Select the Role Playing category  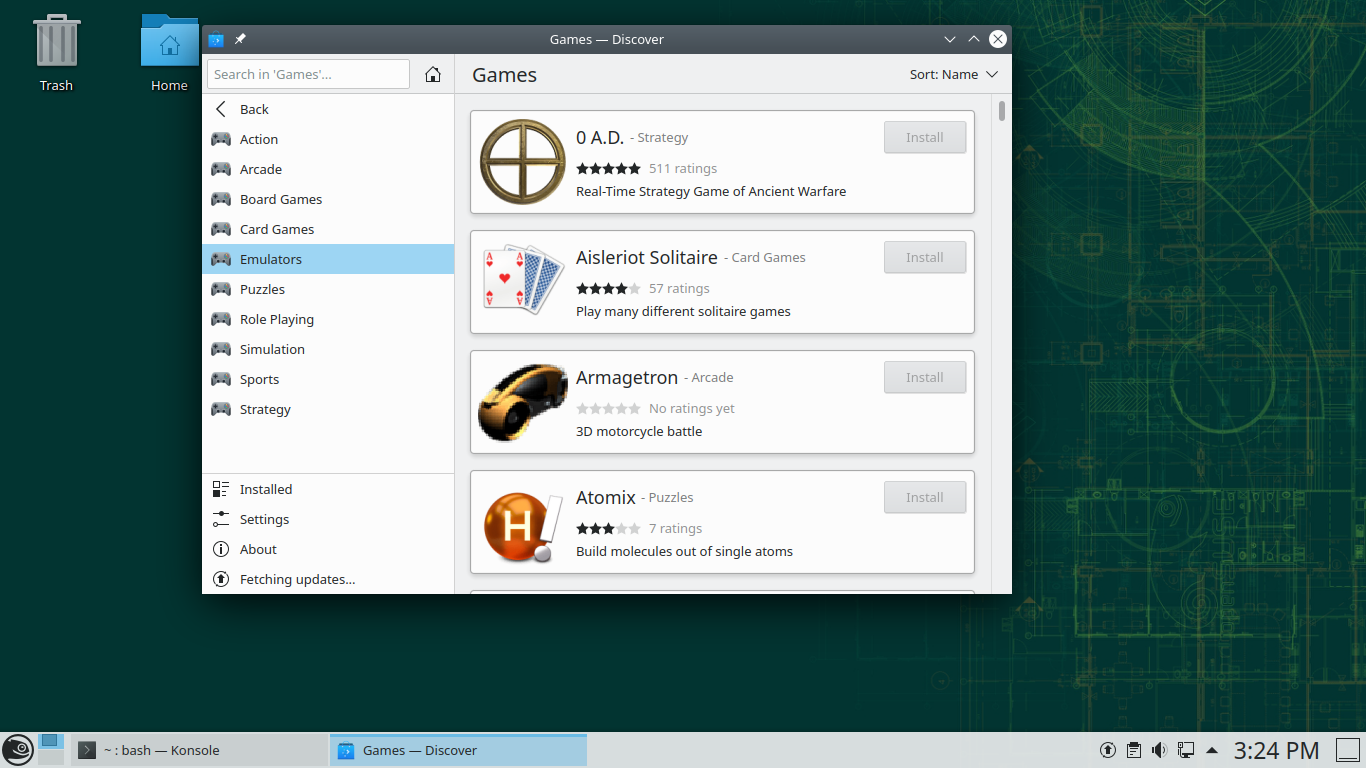(328, 319)
